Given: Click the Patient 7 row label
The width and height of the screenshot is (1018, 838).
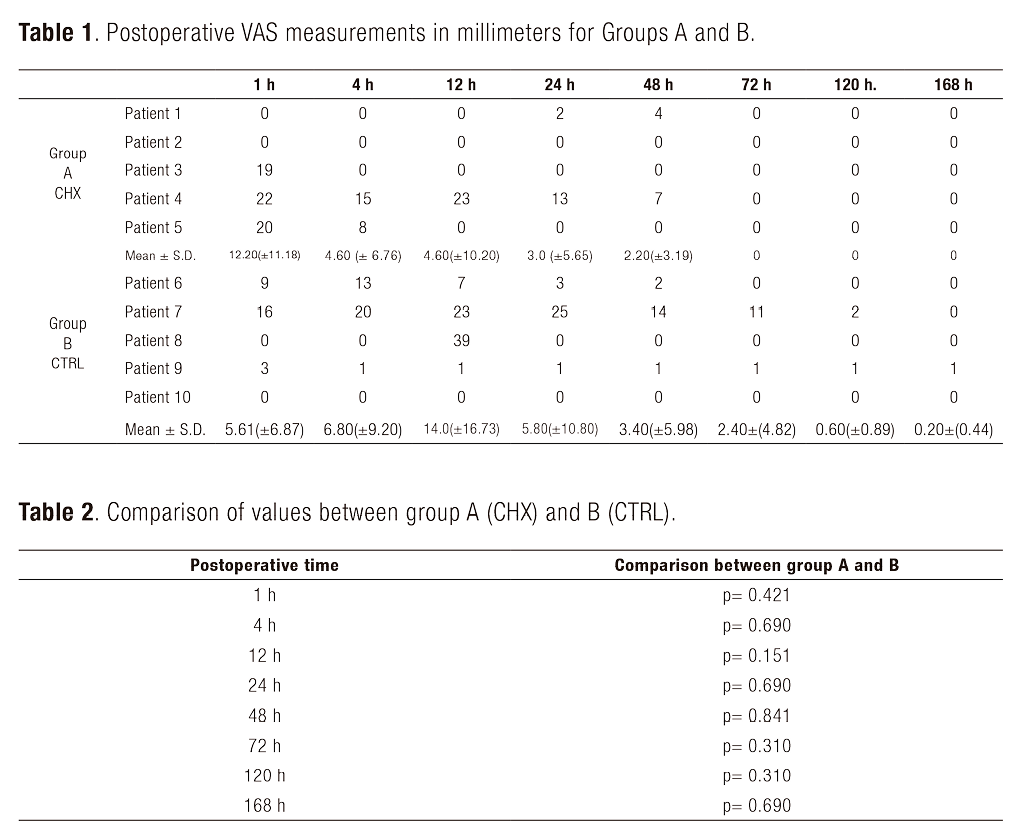Looking at the screenshot, I should 153,312.
